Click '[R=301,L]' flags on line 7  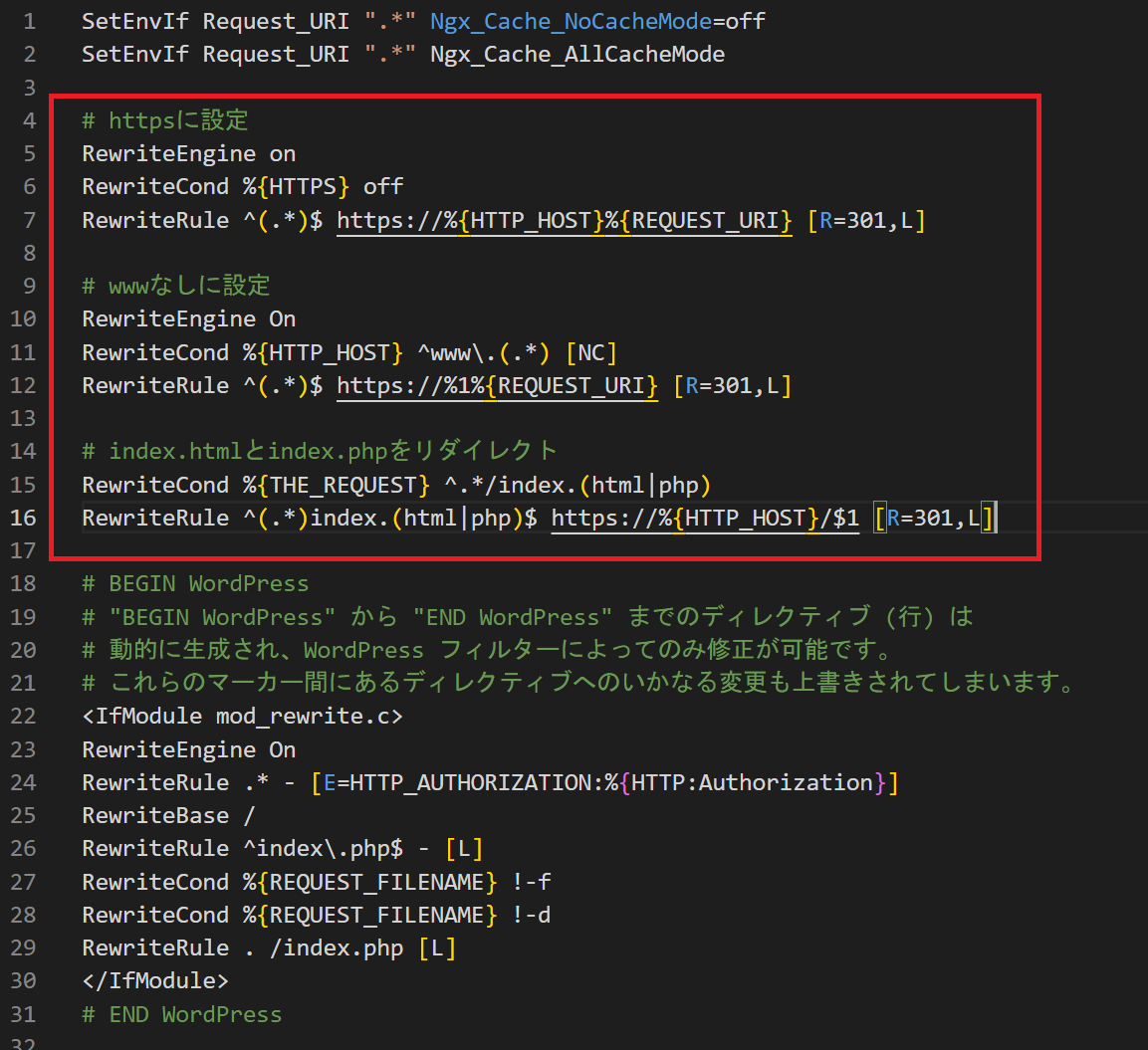click(866, 220)
